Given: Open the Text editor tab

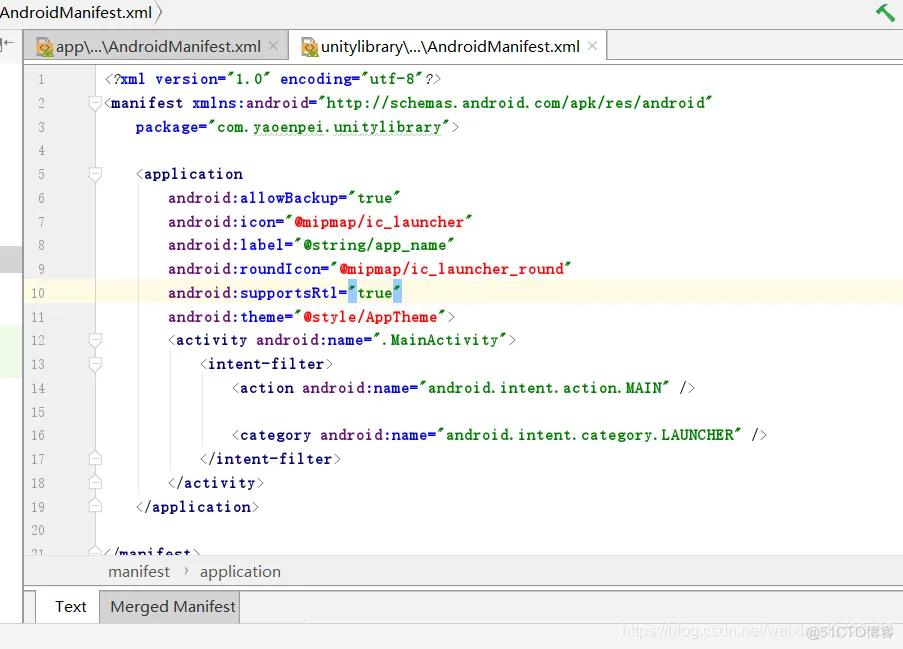Looking at the screenshot, I should [x=70, y=606].
